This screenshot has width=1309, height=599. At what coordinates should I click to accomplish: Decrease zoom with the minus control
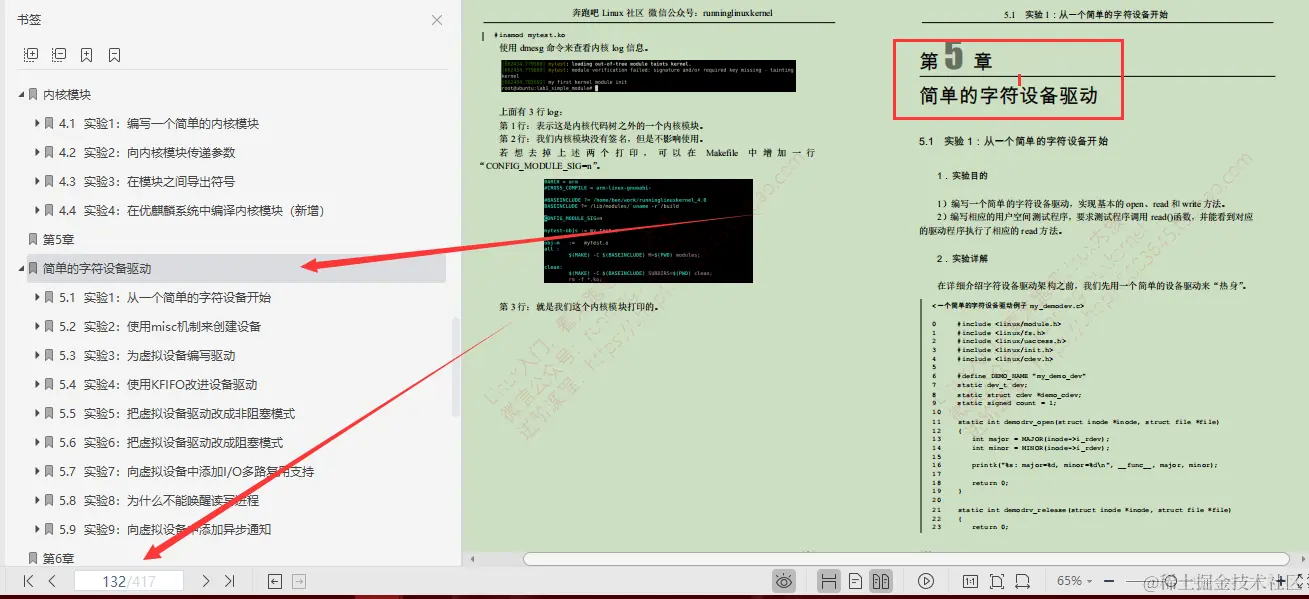[x=1107, y=580]
